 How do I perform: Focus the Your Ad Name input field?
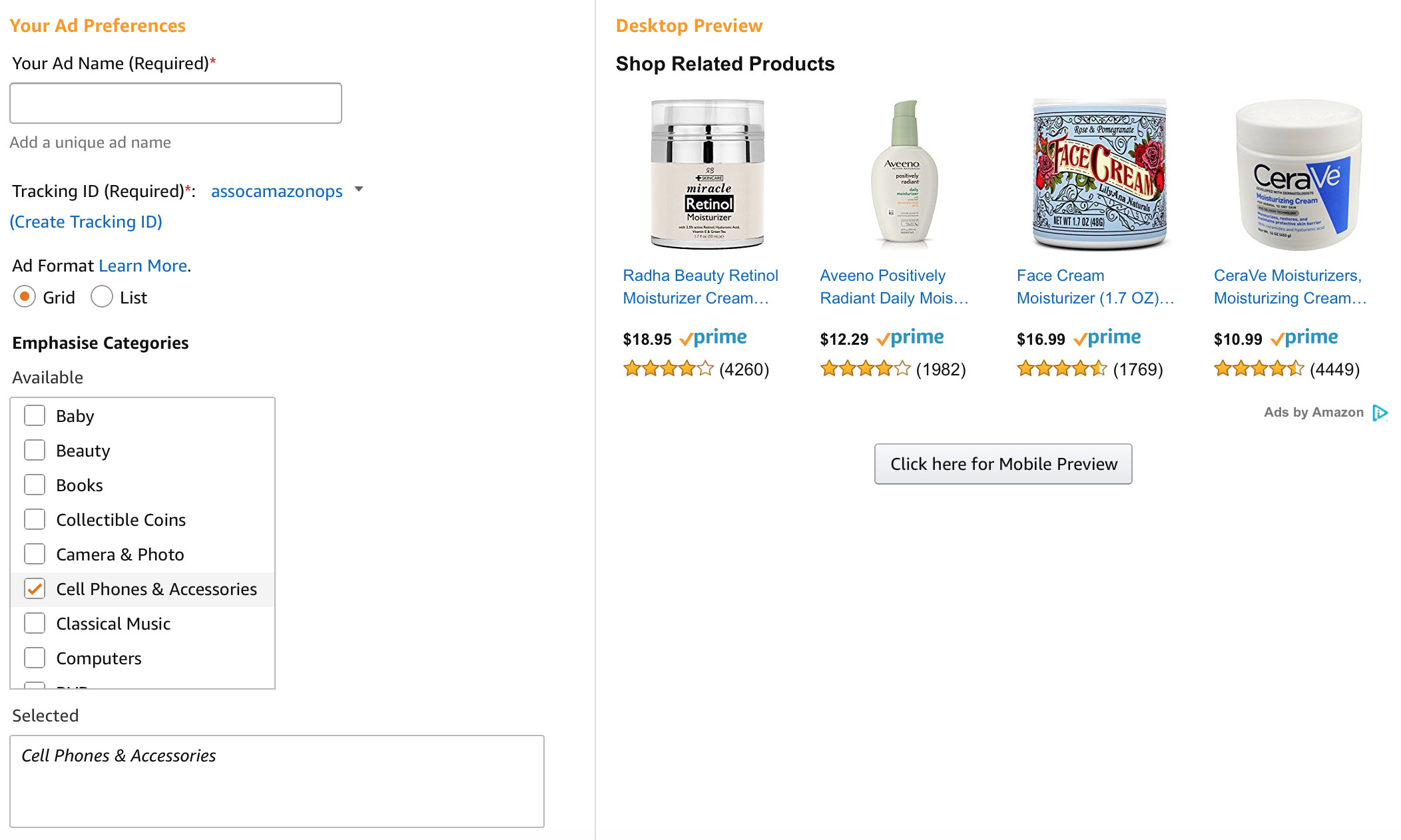176,103
